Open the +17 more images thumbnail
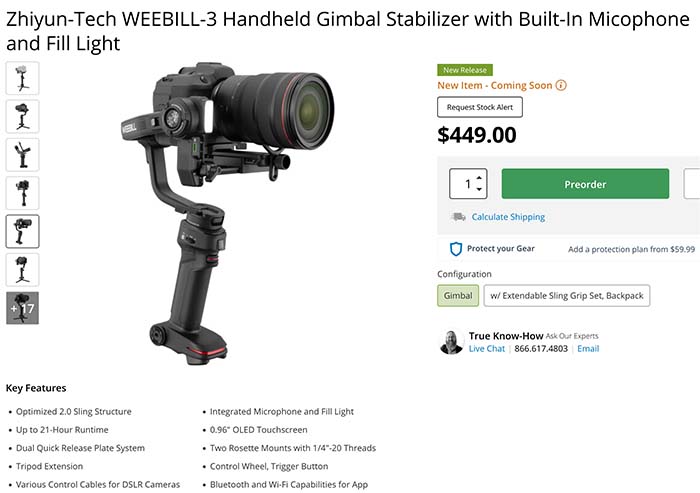 (22, 308)
